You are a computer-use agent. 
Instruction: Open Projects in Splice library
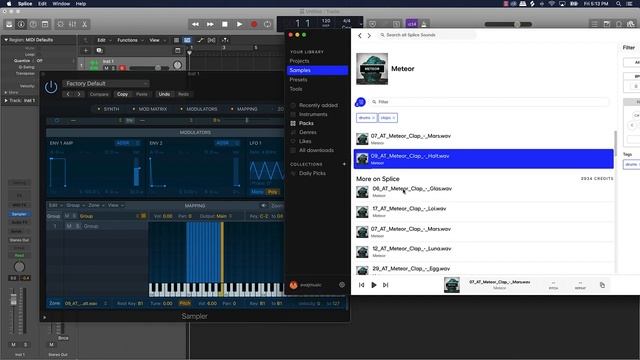(299, 61)
